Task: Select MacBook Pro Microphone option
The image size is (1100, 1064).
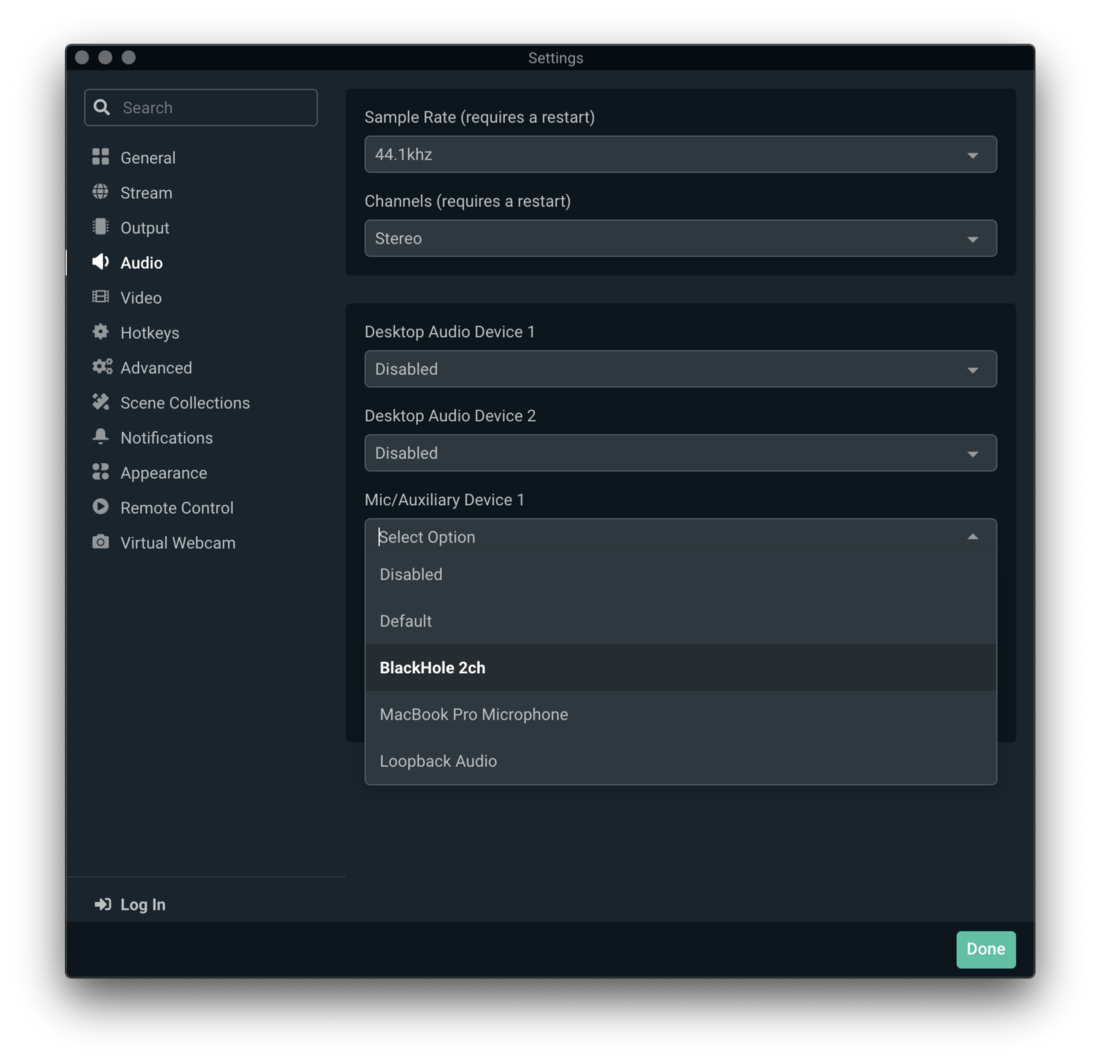Action: (x=680, y=714)
